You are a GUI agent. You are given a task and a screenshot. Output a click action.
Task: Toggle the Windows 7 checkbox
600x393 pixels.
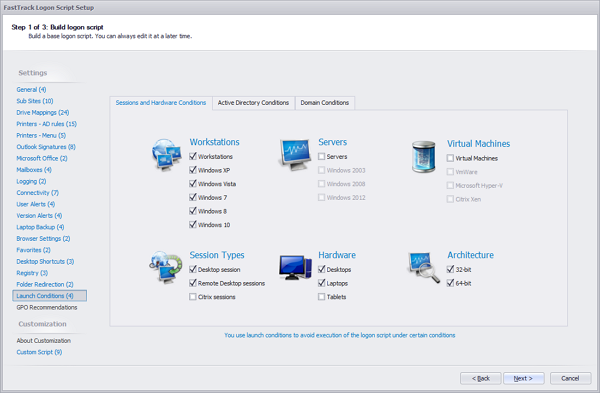193,197
